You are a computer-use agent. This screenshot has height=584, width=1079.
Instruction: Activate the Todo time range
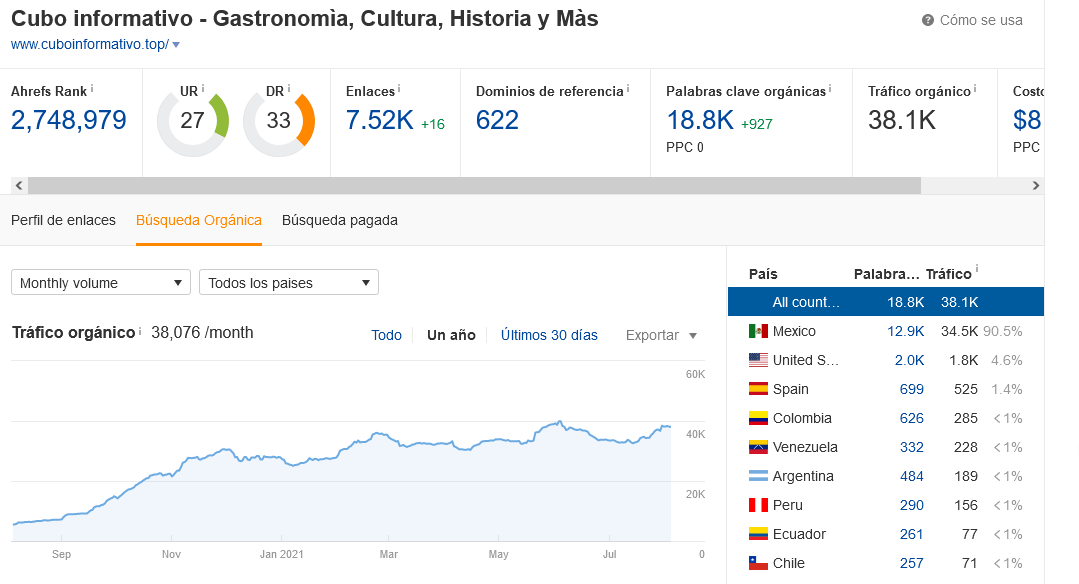(386, 335)
